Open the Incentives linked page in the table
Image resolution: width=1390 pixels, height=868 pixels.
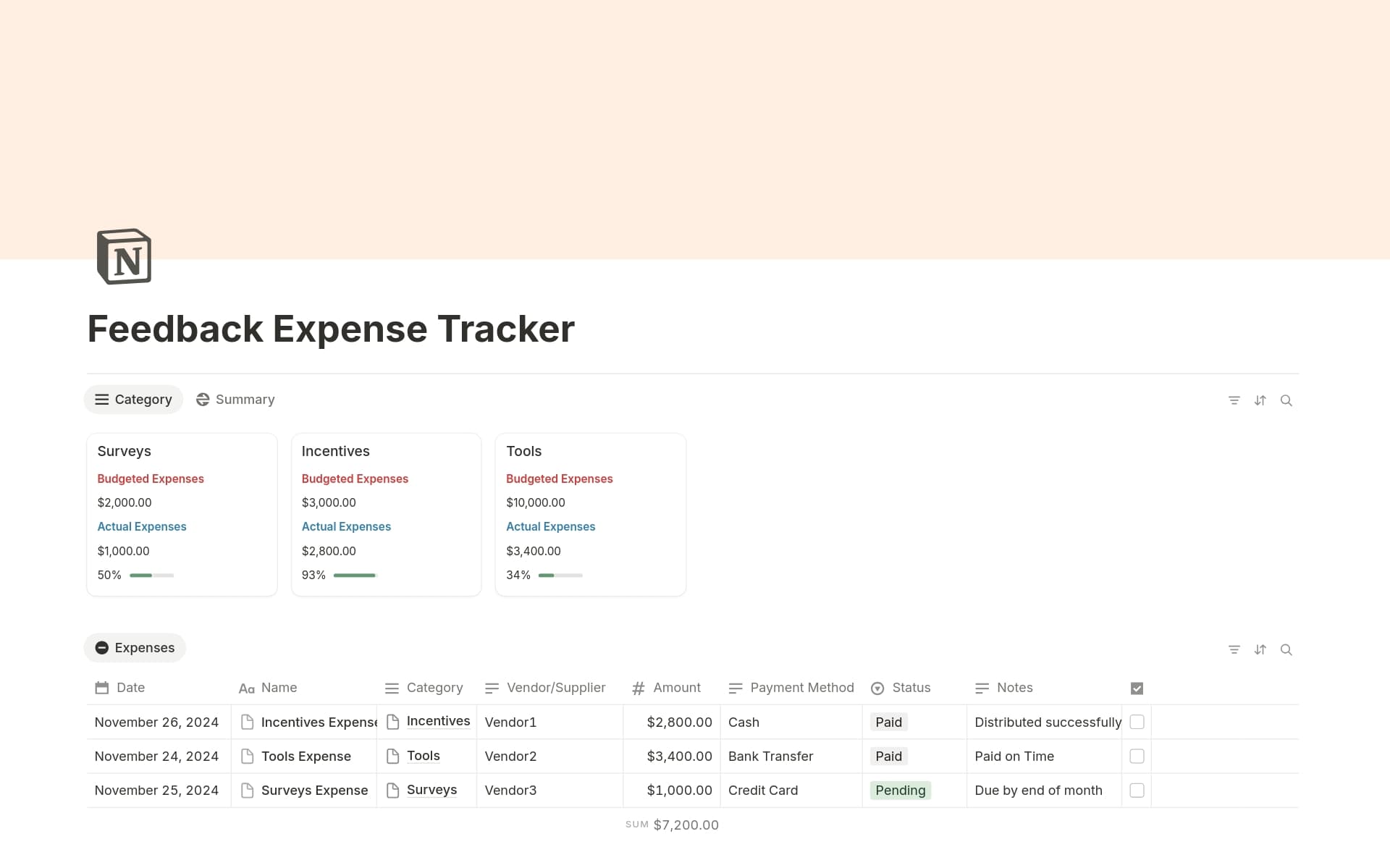pos(439,721)
